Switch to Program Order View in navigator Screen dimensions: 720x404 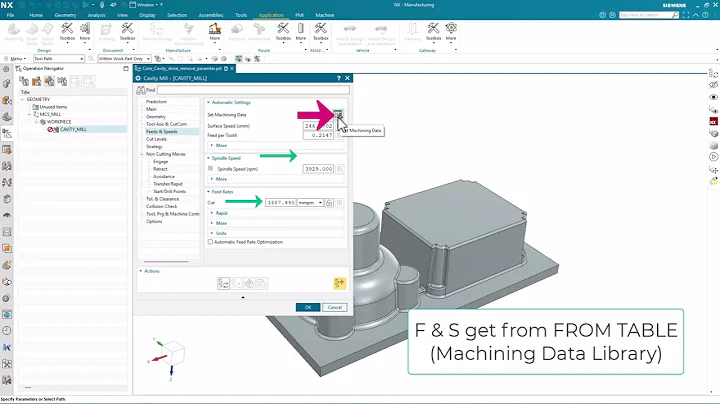click(24, 81)
